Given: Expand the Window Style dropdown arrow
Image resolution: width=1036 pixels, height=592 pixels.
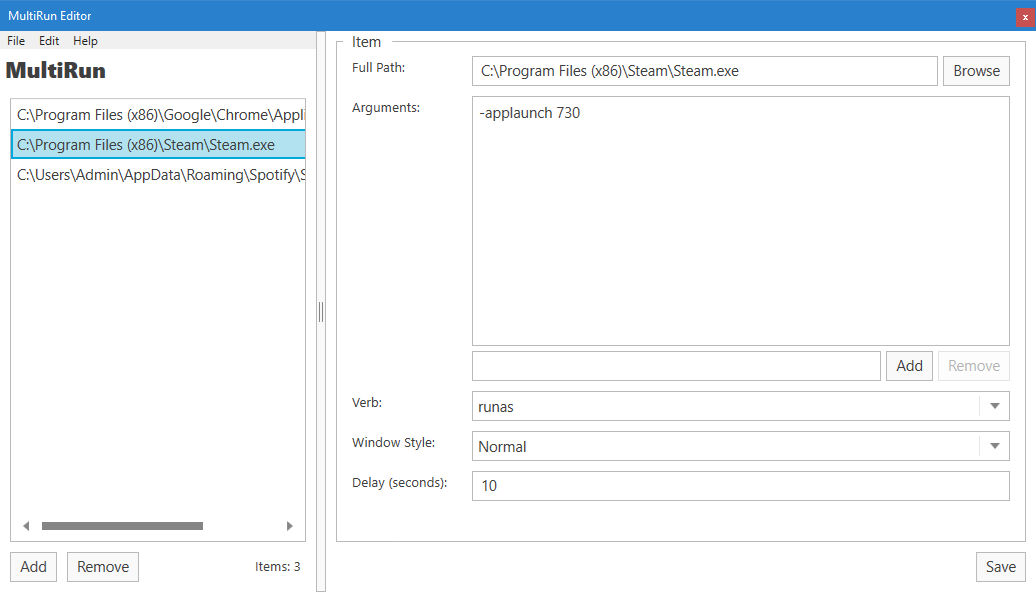Looking at the screenshot, I should [x=994, y=446].
